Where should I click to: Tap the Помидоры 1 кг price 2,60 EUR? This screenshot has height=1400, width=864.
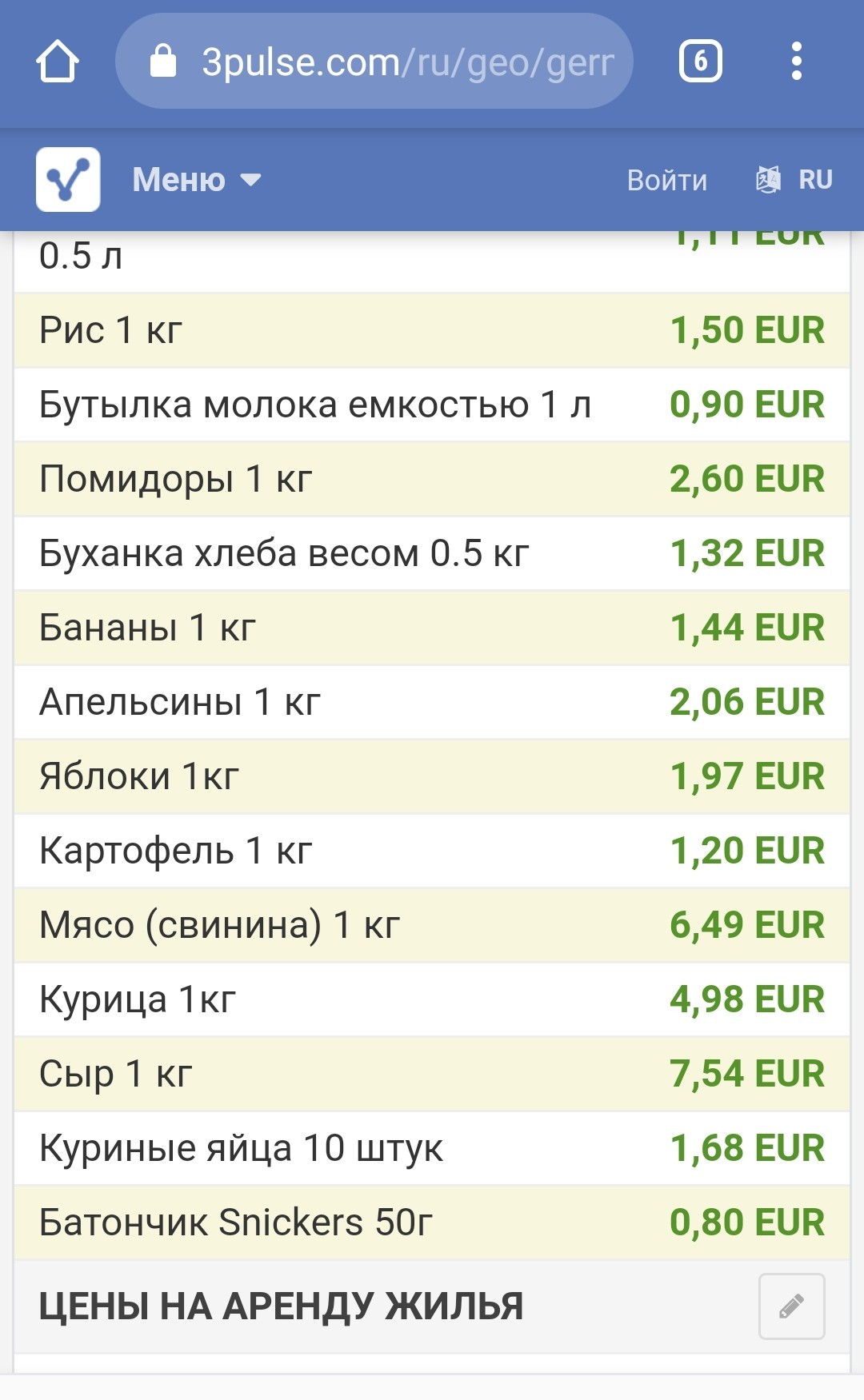tap(746, 479)
